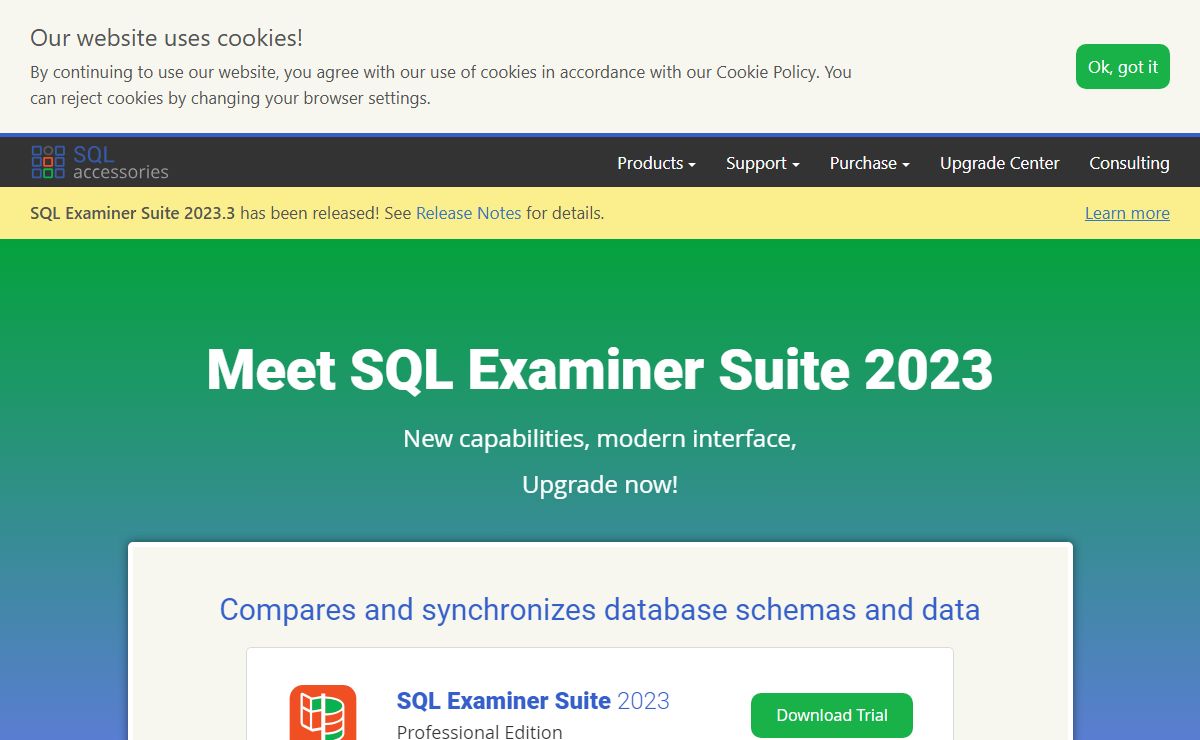Click the SQL accessories brand name text
Screen dimensions: 1200x740
coord(120,163)
